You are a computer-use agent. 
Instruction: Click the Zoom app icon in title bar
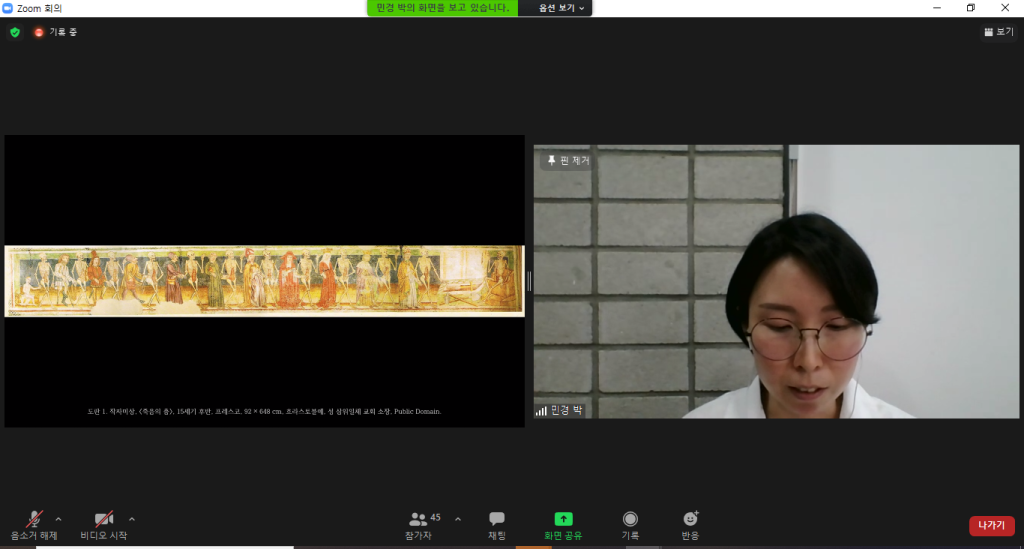pos(8,8)
